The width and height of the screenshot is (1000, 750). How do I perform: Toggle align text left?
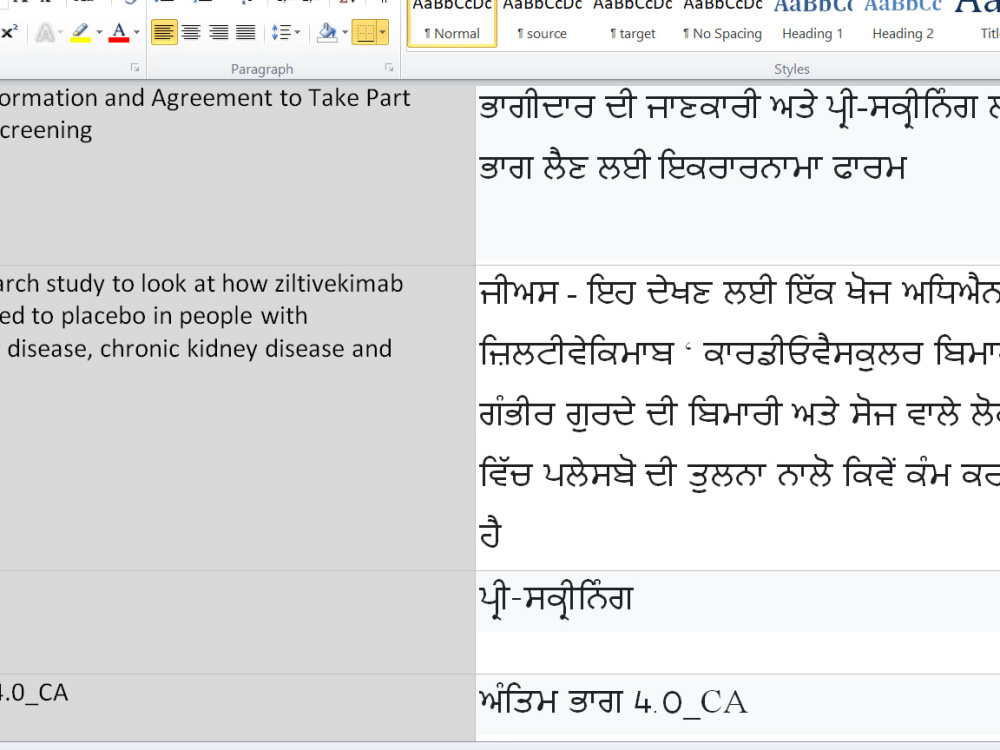coord(164,32)
